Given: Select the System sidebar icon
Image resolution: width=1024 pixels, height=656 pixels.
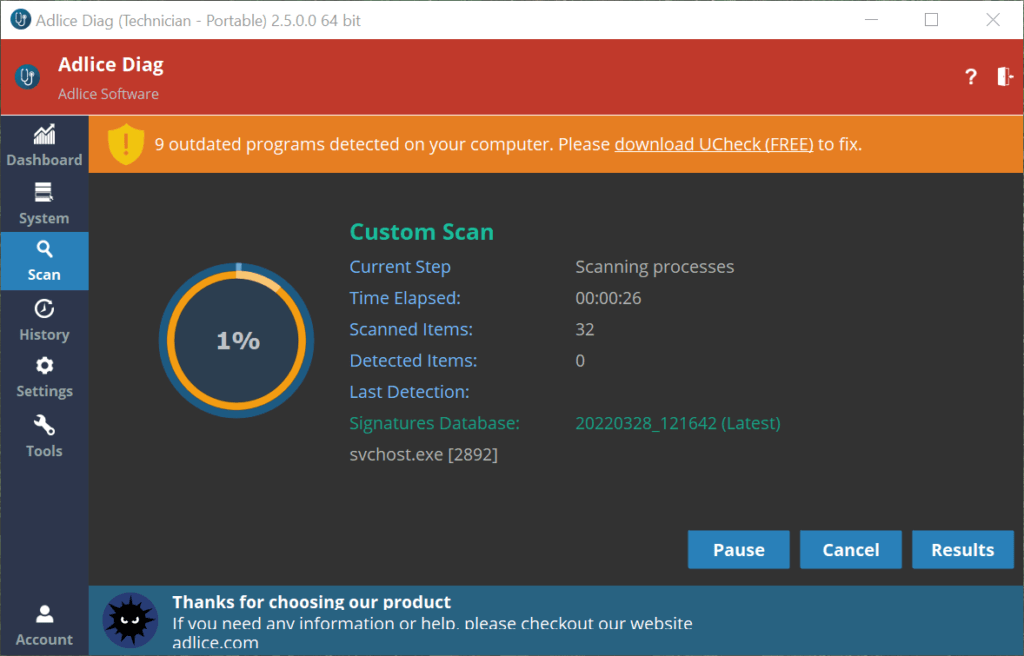Looking at the screenshot, I should coord(44,192).
